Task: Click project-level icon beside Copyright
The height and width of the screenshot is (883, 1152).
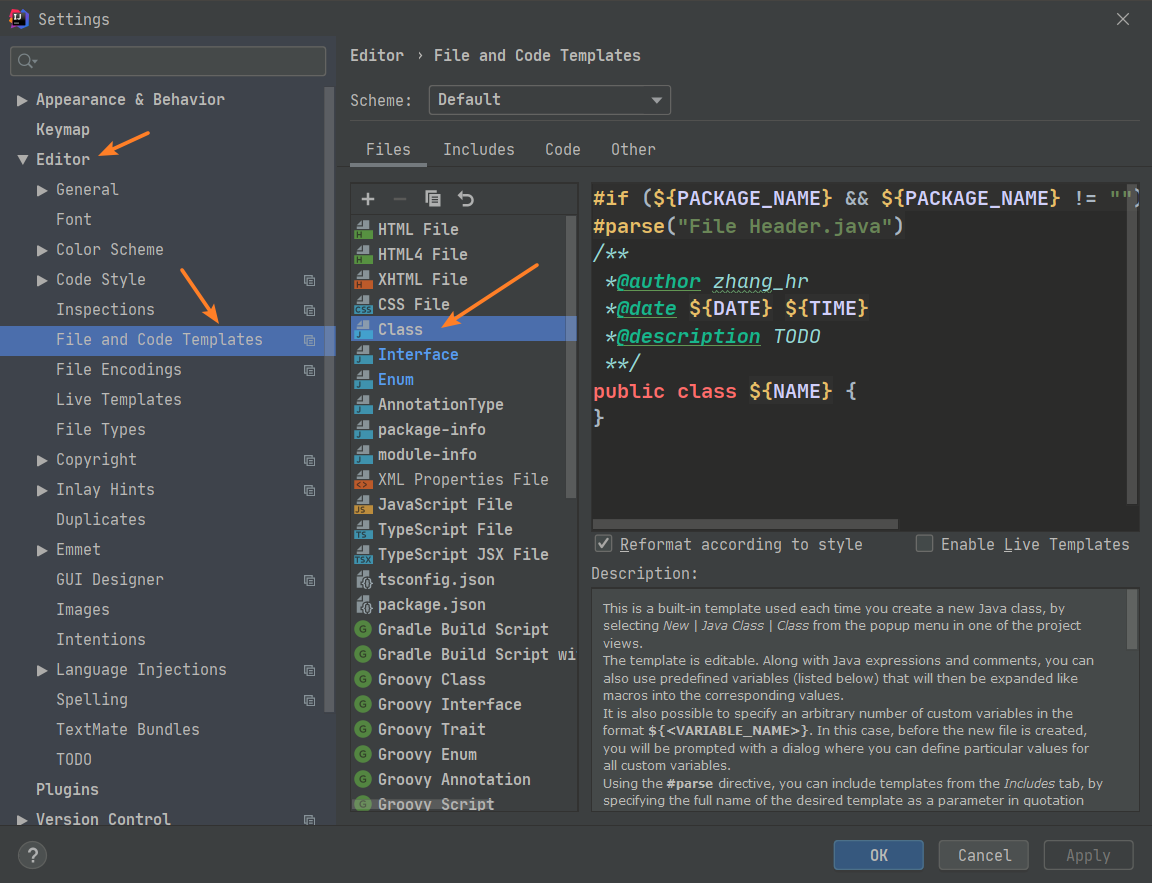Action: (x=309, y=461)
